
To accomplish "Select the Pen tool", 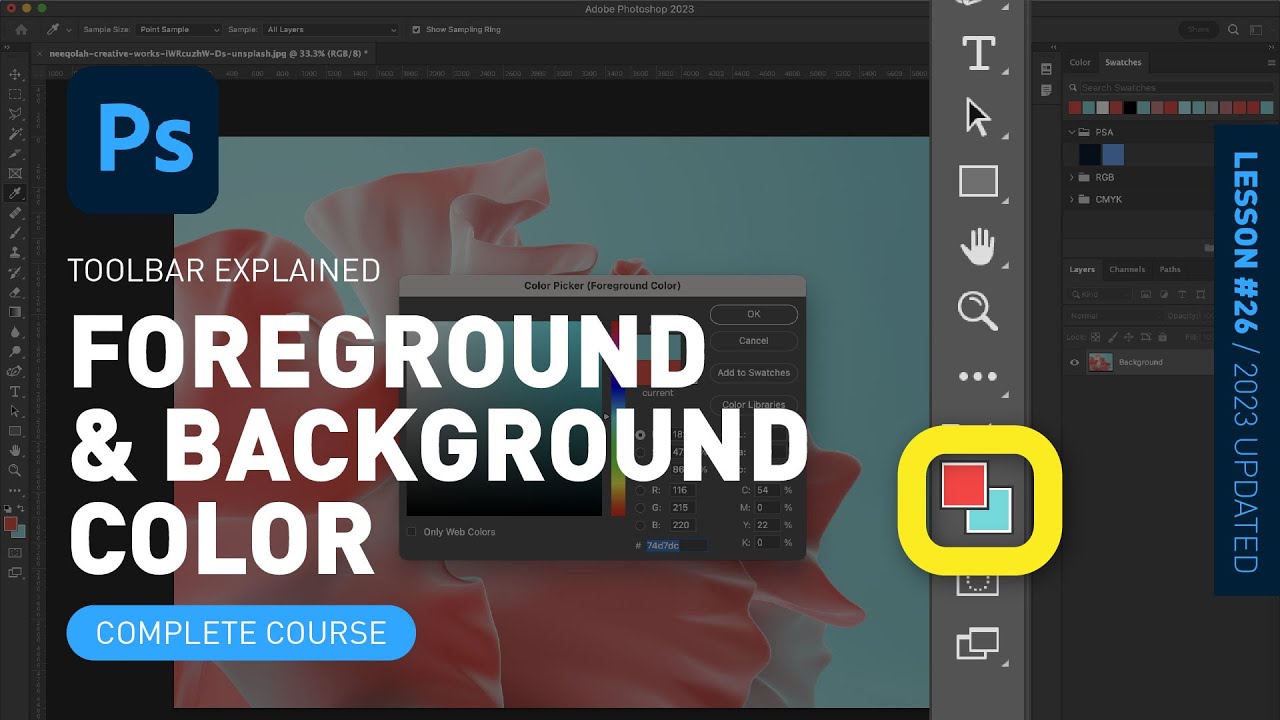I will 15,371.
